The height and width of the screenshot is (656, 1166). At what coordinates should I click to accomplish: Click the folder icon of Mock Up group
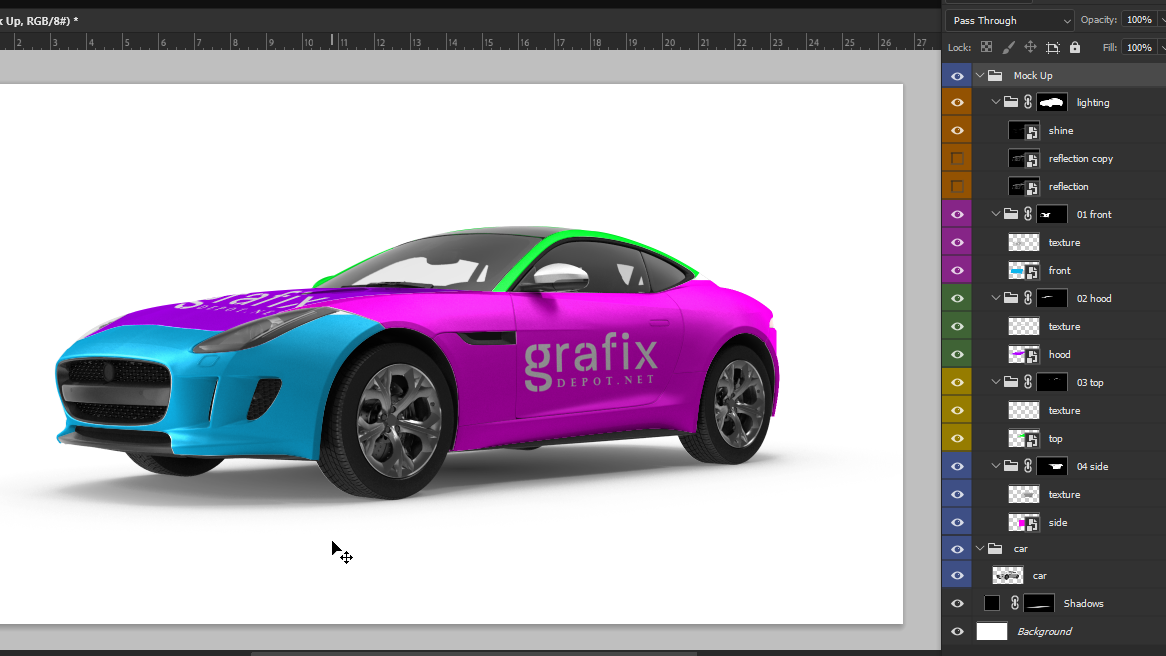click(995, 75)
